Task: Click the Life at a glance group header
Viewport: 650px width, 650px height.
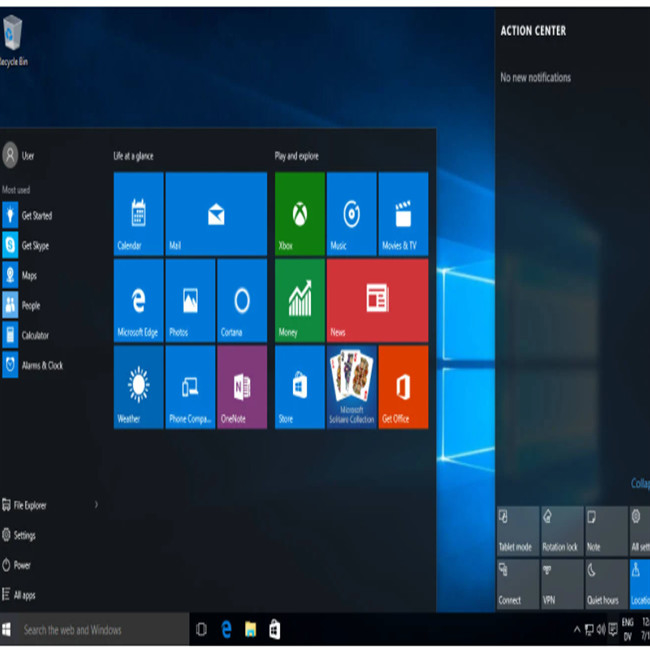Action: click(x=133, y=156)
